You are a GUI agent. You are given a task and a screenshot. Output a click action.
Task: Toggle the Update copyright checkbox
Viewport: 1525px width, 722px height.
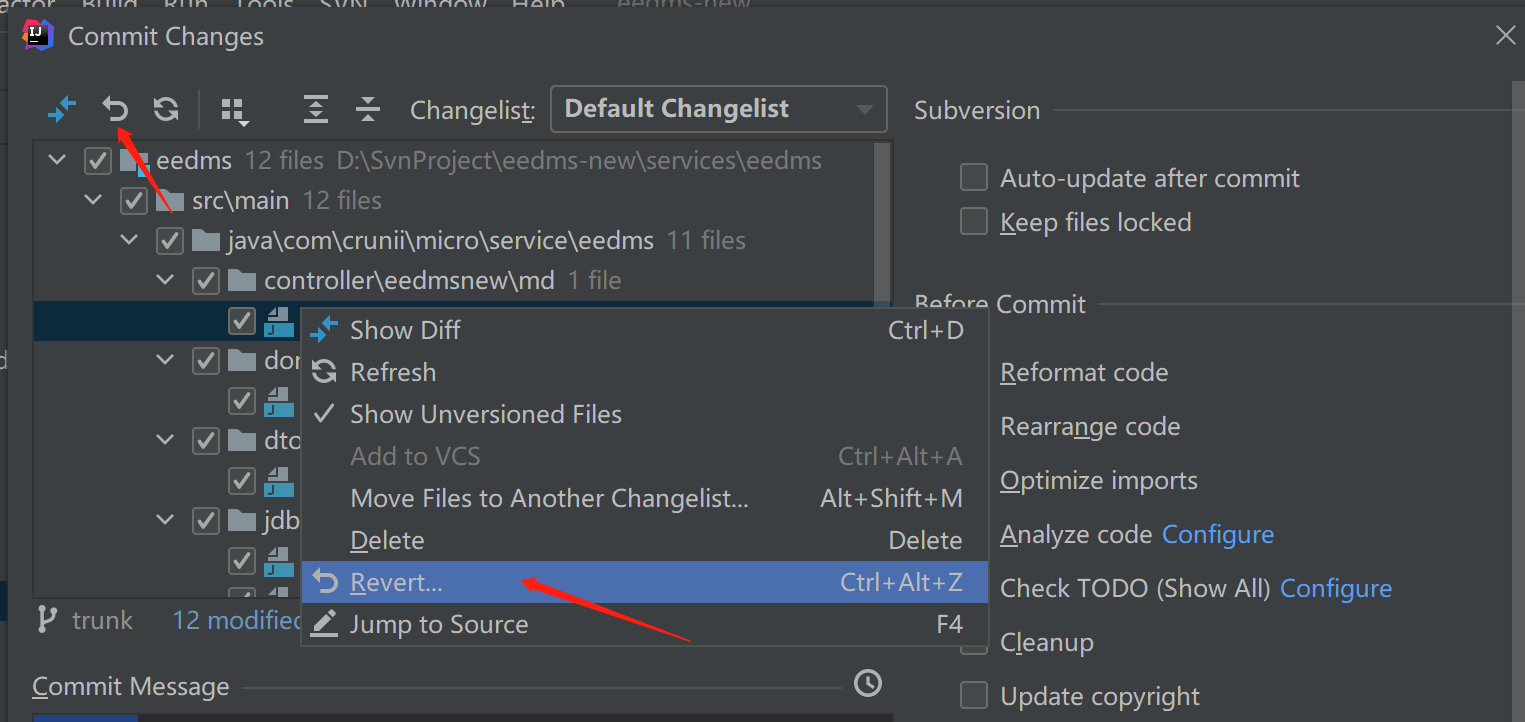pyautogui.click(x=974, y=695)
